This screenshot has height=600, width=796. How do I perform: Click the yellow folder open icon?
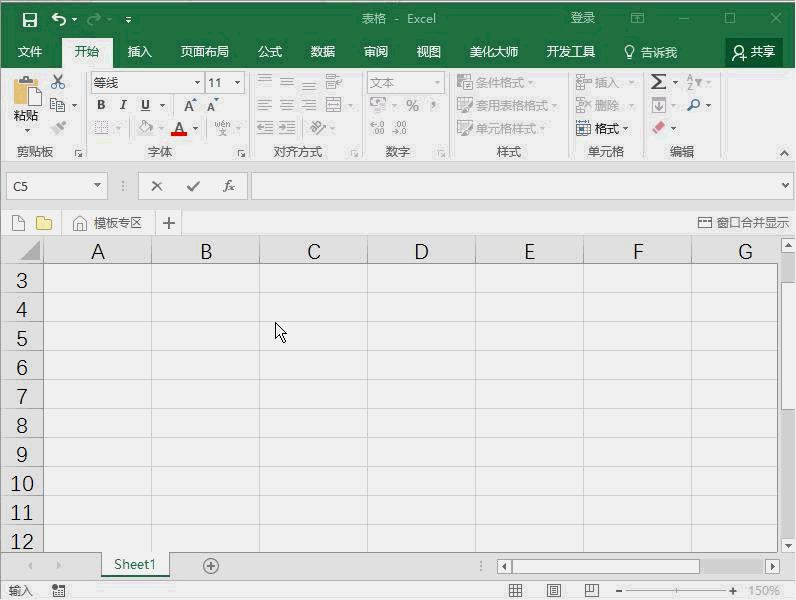click(x=44, y=223)
